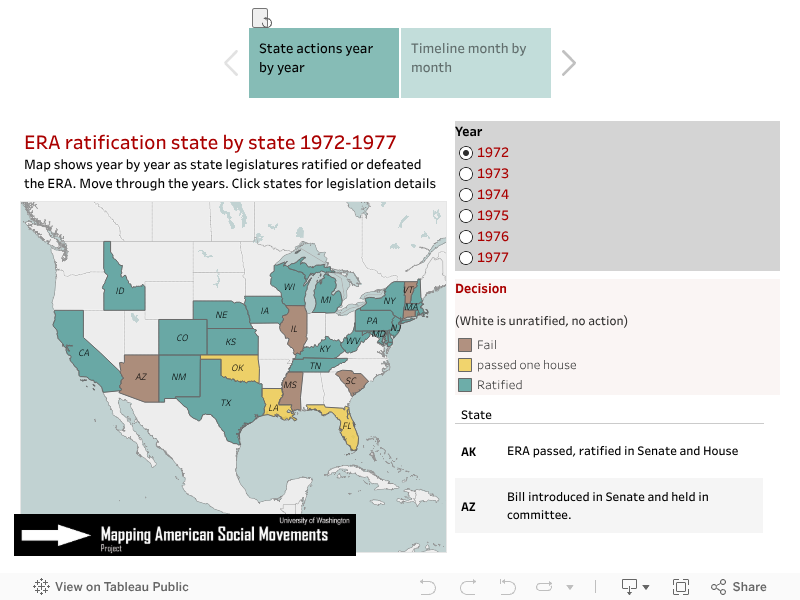Viewport: 800px width, 600px height.
Task: Switch to Timeline month by month tab
Action: pos(476,63)
